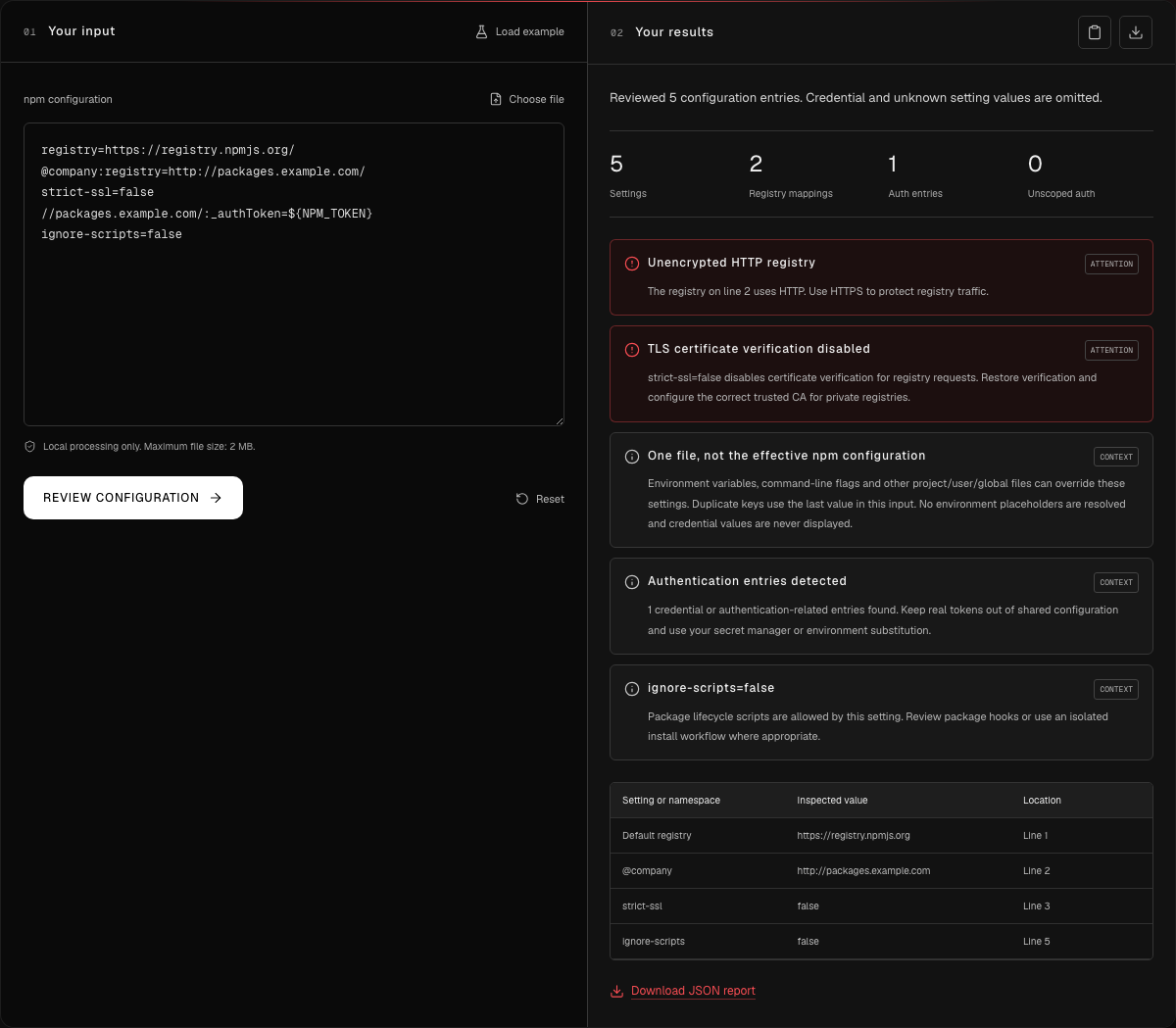Screen dimensions: 1176x1028
Task: Click the Setting or namespace column header
Action: (x=671, y=801)
